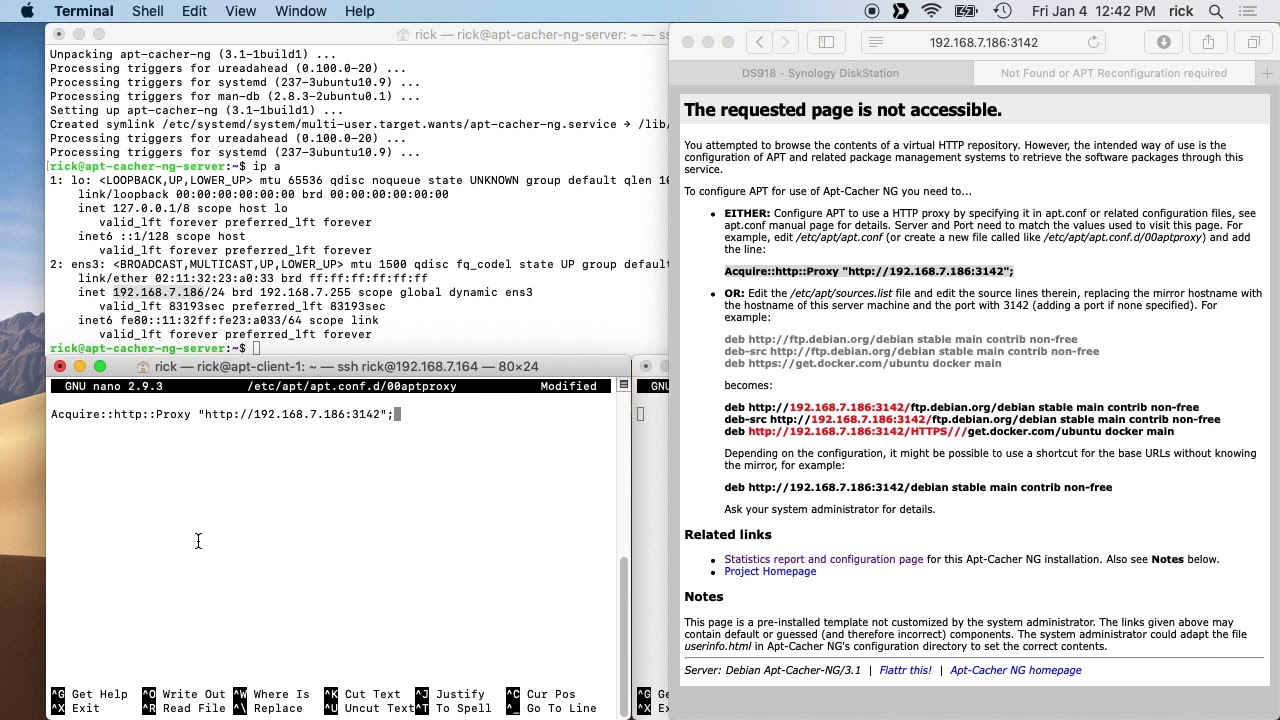Click the ^R Read File nano shortcut

pyautogui.click(x=184, y=708)
